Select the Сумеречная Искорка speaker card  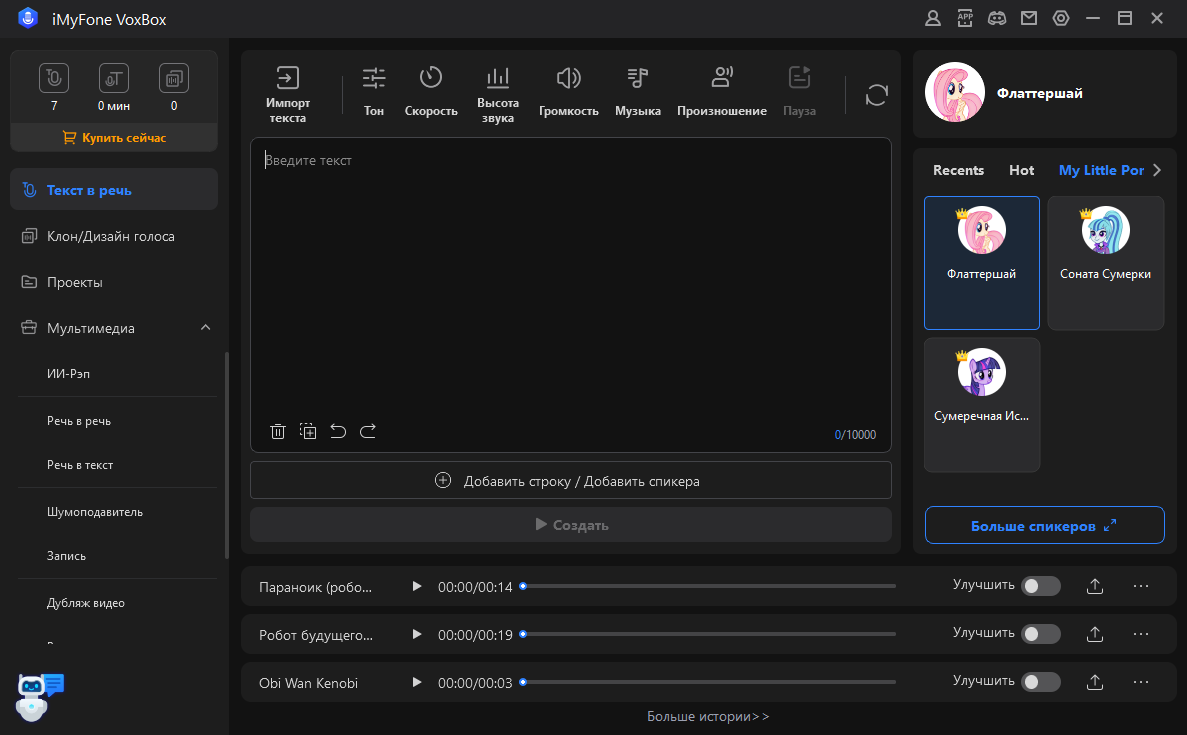coord(982,405)
